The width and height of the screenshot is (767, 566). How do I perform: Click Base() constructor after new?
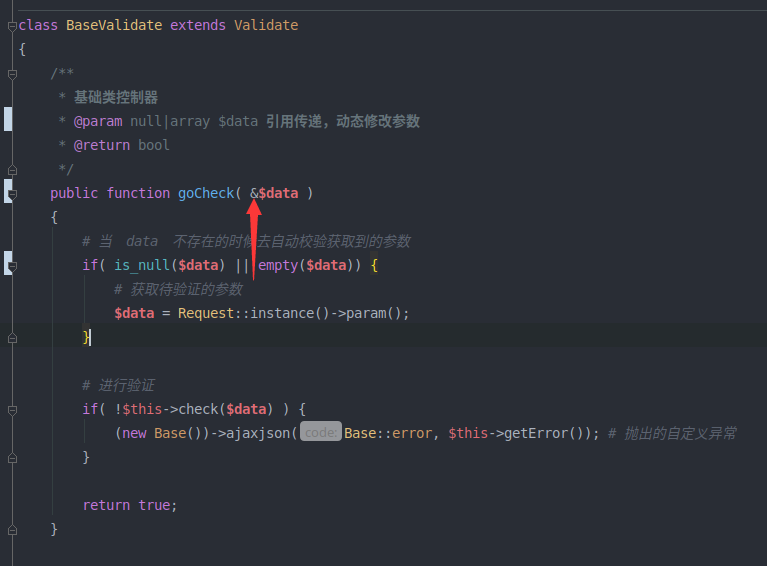pos(178,433)
